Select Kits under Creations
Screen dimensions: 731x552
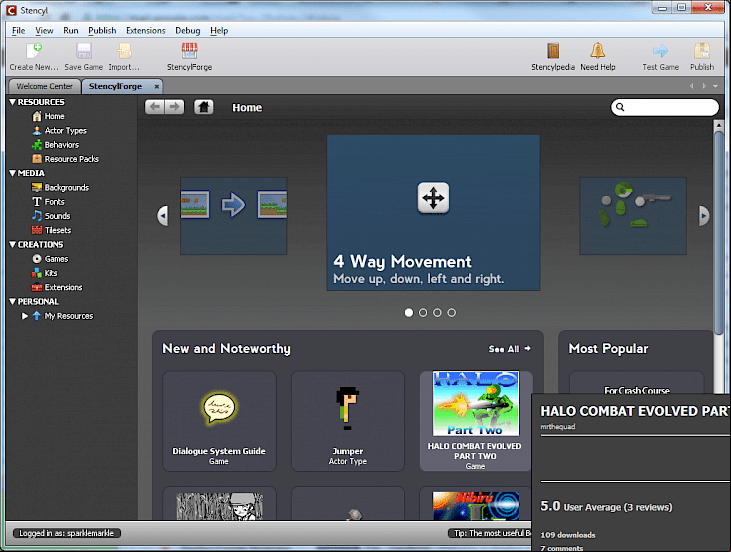(x=45, y=273)
